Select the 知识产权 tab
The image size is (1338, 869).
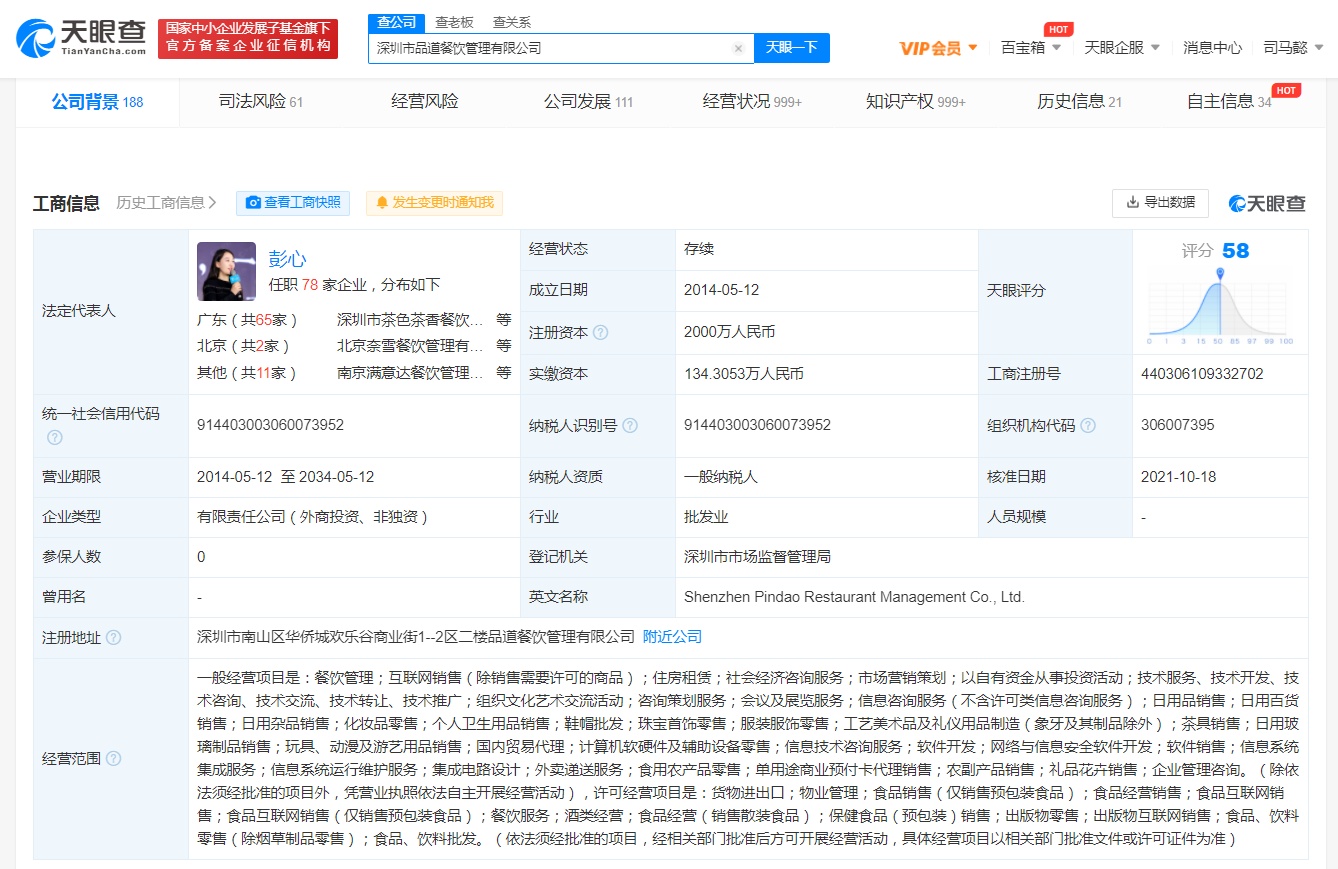[x=916, y=102]
